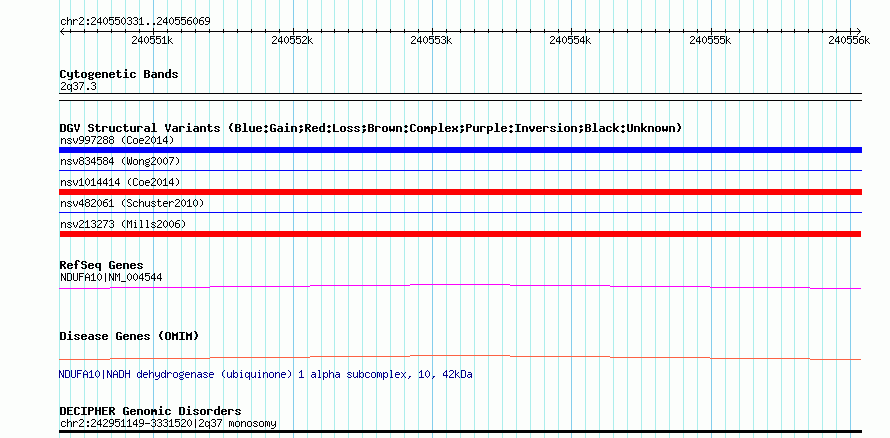Select the 240555k ruler tick label
890x438 pixels.
point(710,40)
